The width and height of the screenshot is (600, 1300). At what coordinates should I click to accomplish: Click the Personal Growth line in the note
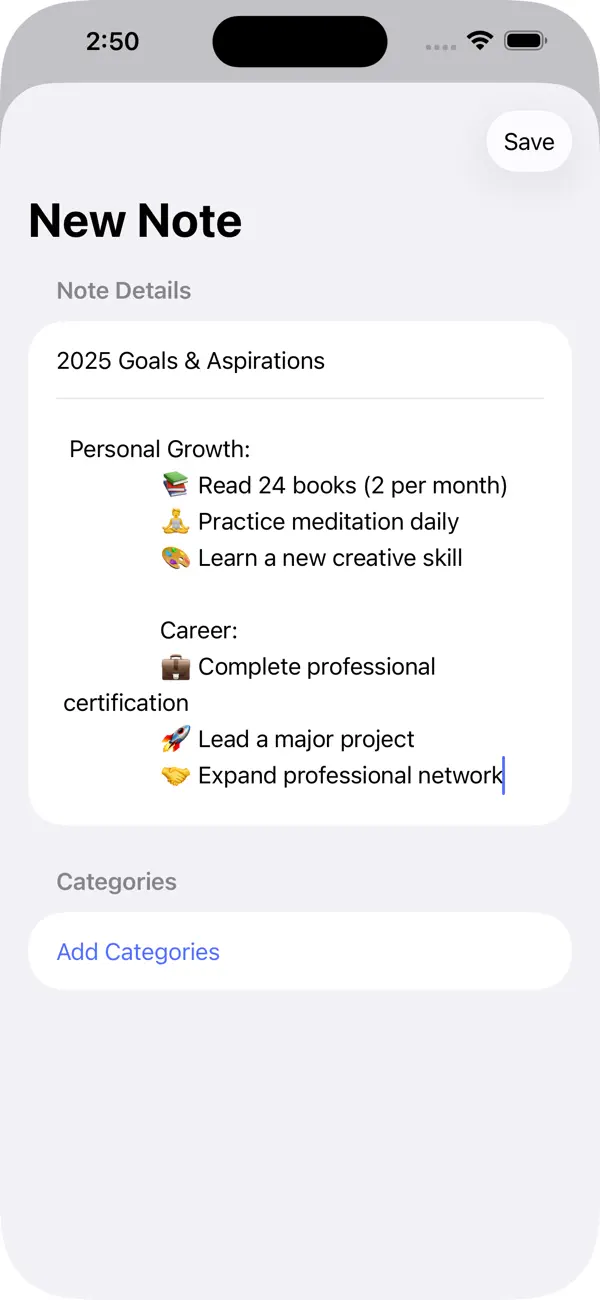[x=160, y=449]
